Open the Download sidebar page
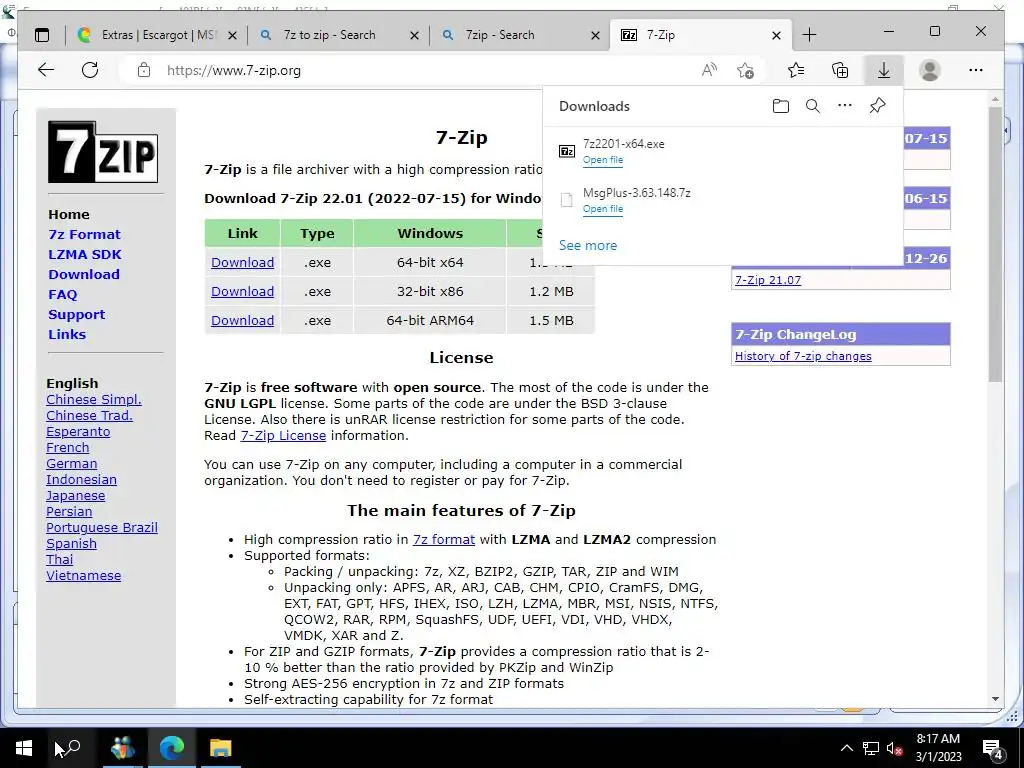 pyautogui.click(x=84, y=274)
